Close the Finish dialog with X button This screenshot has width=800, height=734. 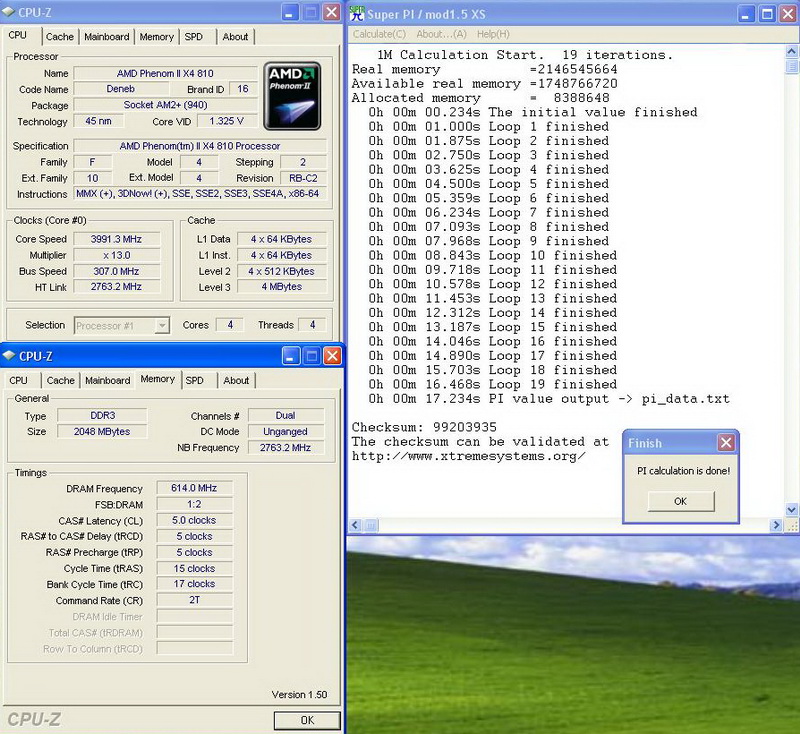click(726, 442)
